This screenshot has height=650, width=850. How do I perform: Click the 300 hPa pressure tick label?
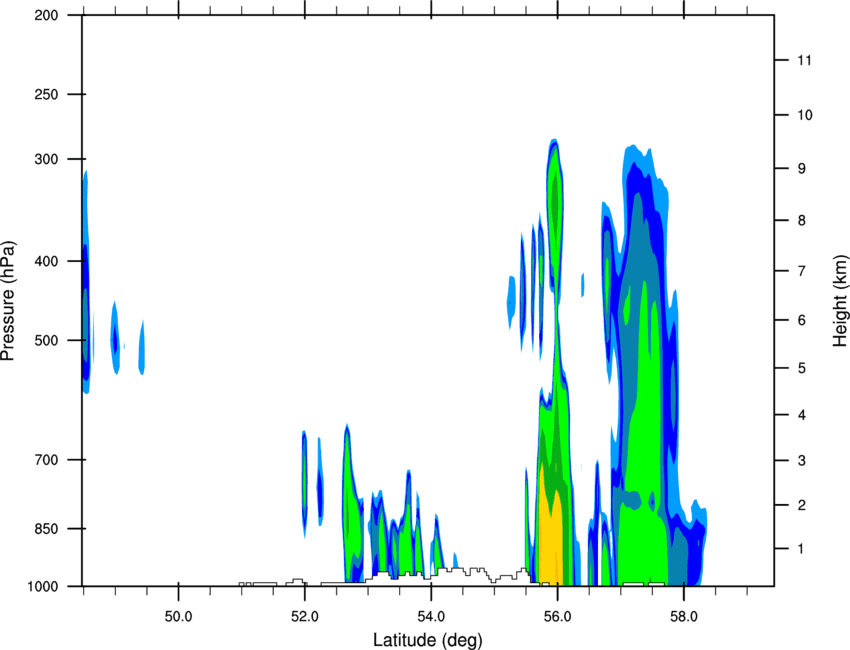(46, 159)
